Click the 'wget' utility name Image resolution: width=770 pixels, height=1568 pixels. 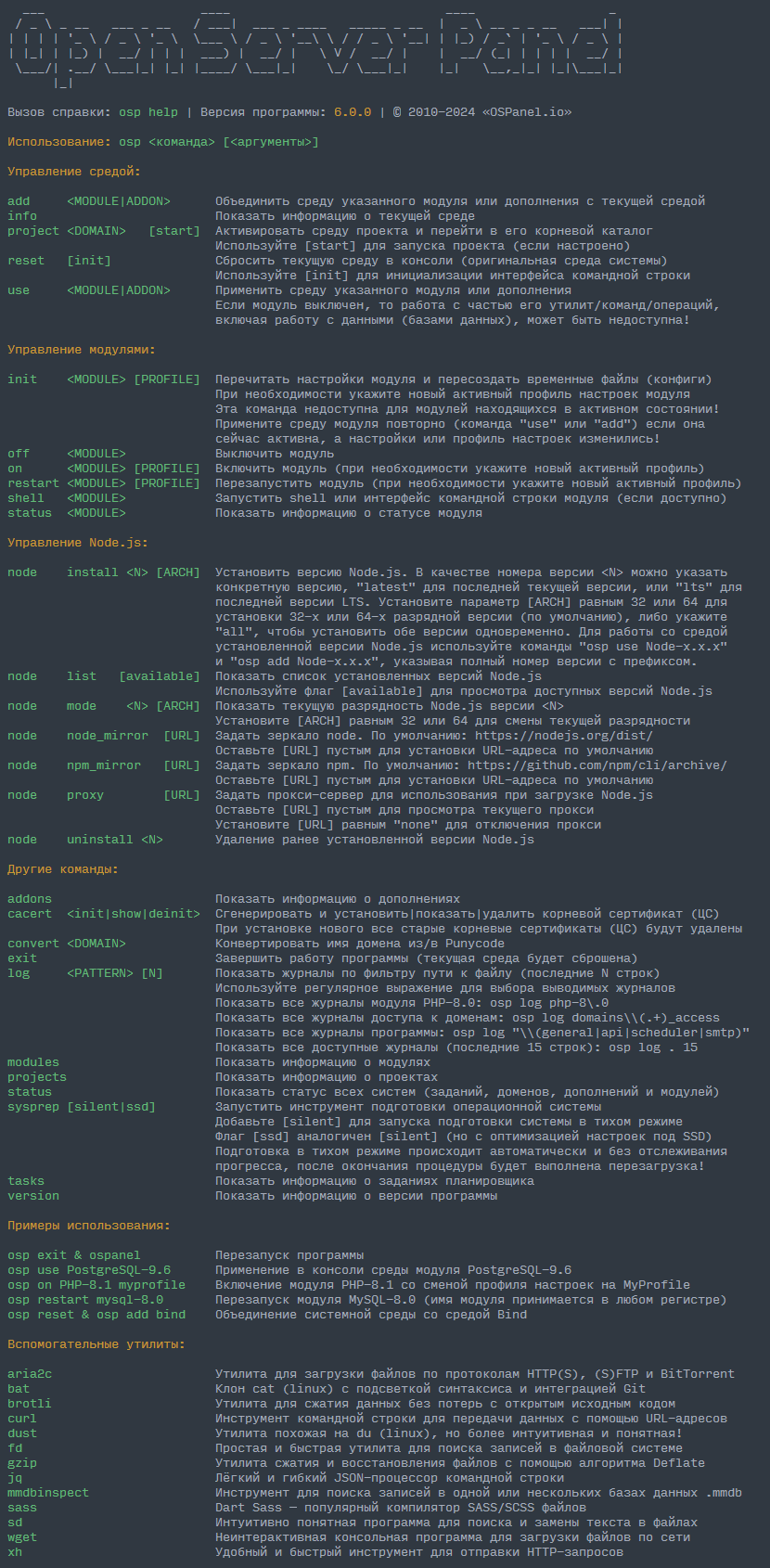tap(22, 1537)
